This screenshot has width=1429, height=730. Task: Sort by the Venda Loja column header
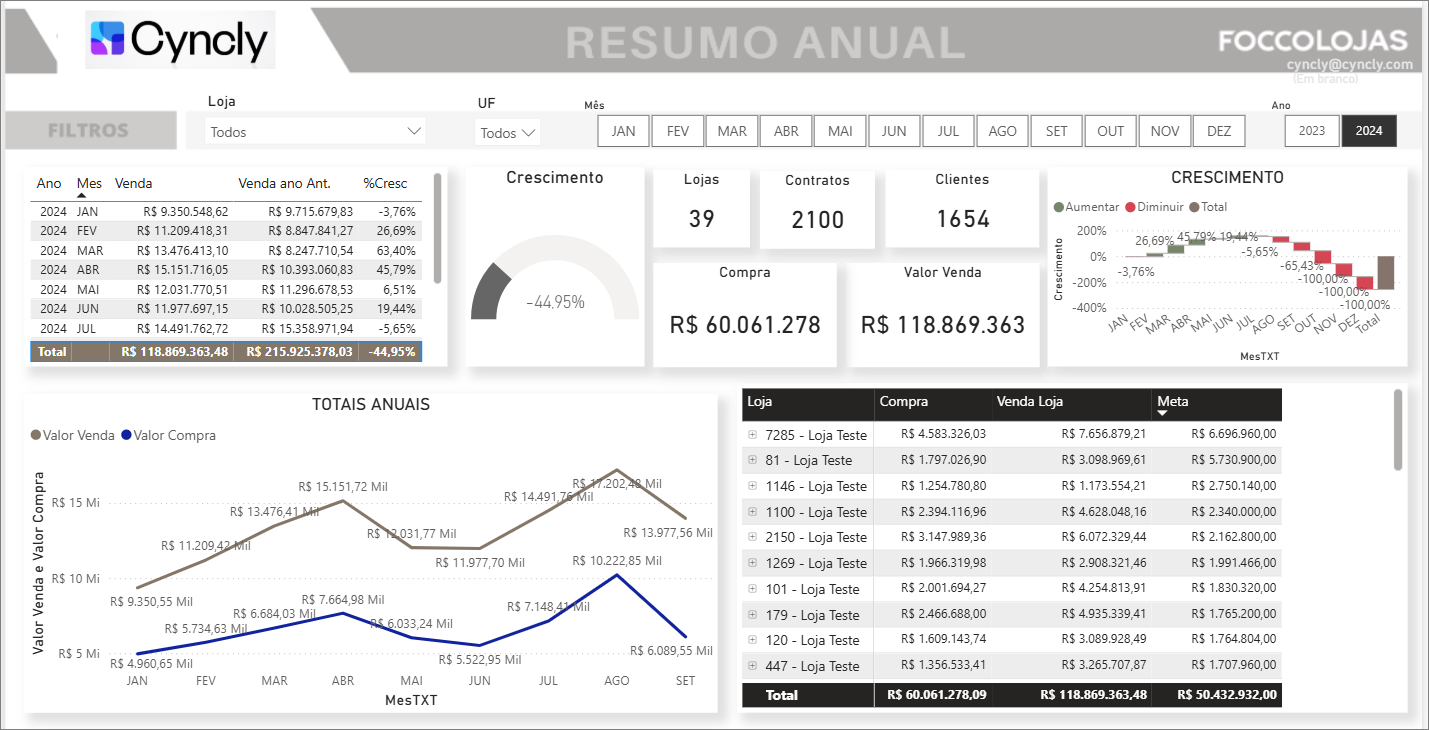1029,401
